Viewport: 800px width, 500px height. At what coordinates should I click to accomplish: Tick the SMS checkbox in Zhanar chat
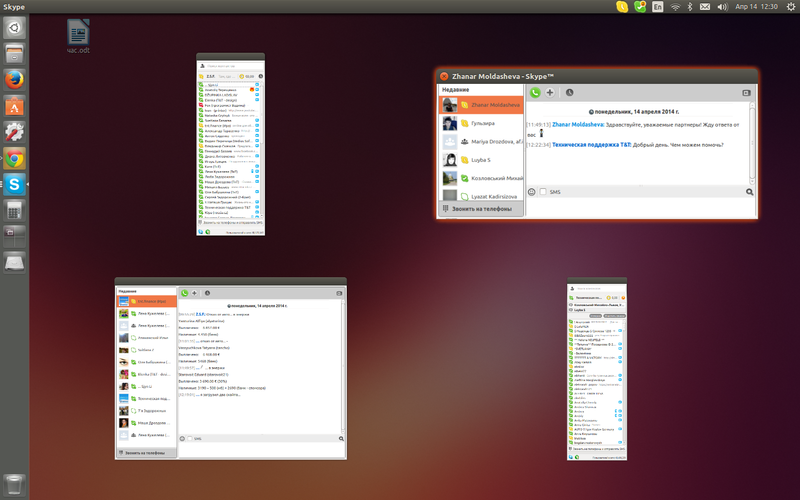tap(543, 192)
